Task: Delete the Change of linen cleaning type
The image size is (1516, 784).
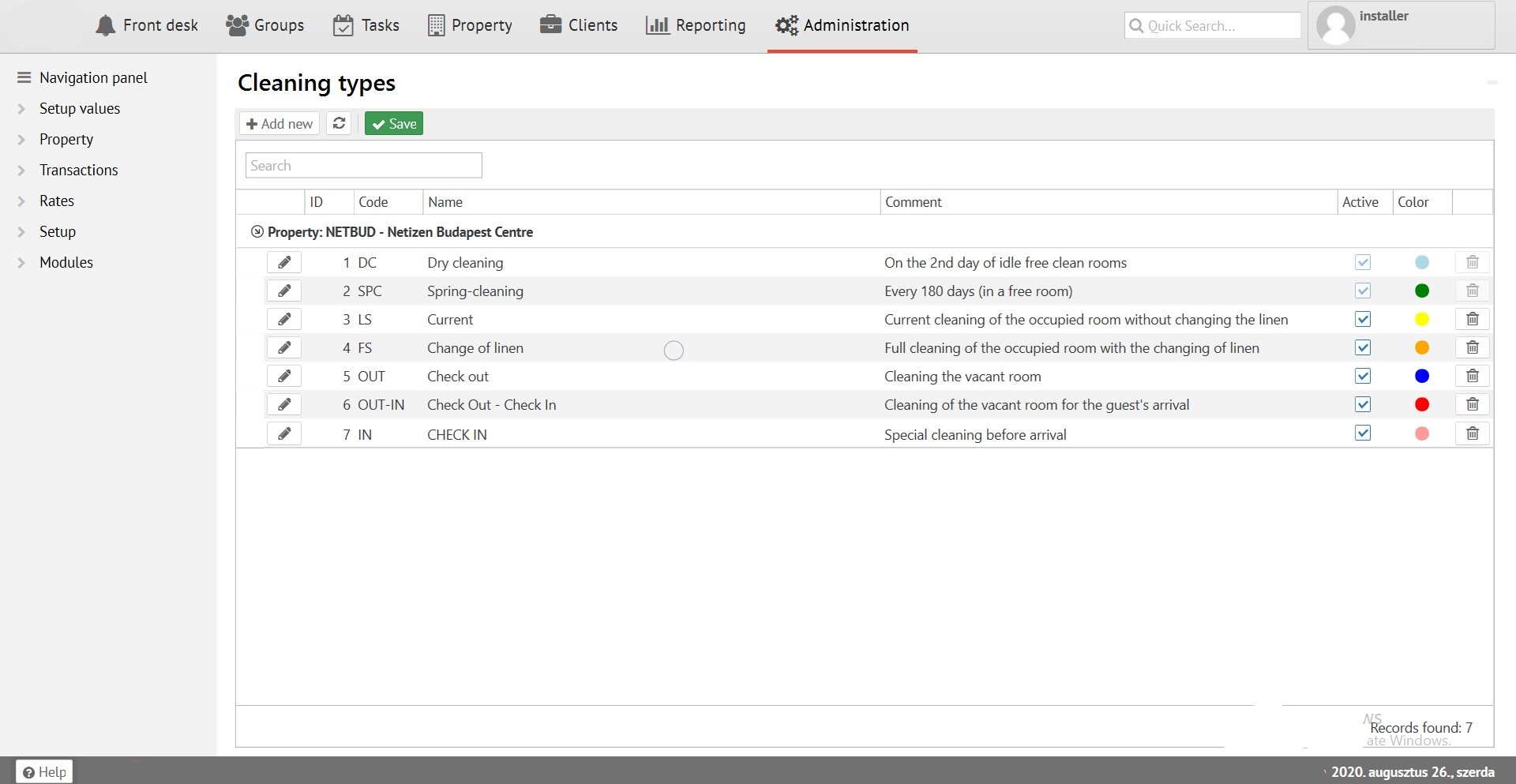Action: pyautogui.click(x=1473, y=347)
